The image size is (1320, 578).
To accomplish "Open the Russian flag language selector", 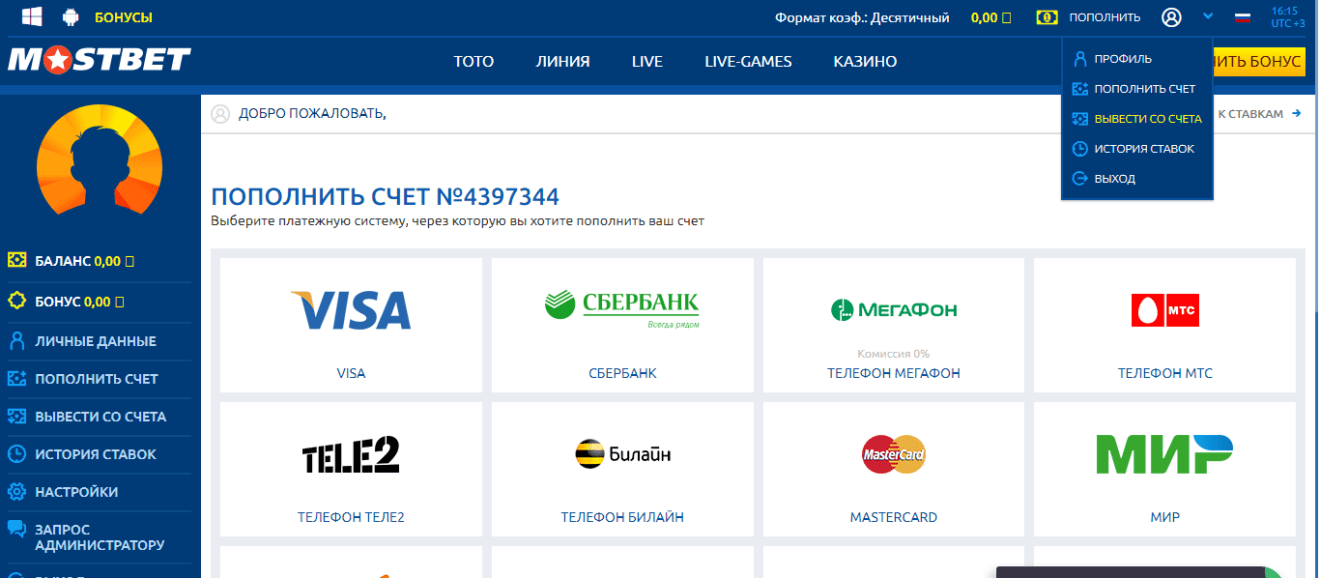I will [1242, 16].
